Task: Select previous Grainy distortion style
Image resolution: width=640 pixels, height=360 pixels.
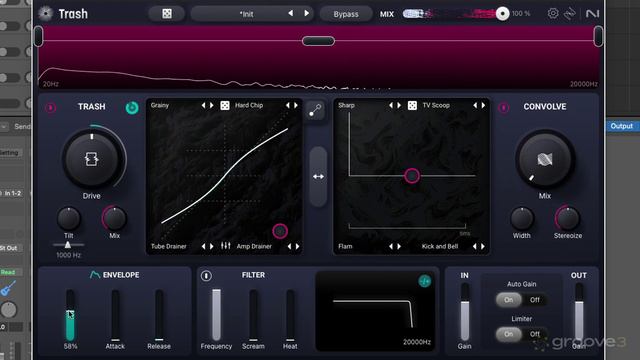Action: tap(203, 105)
